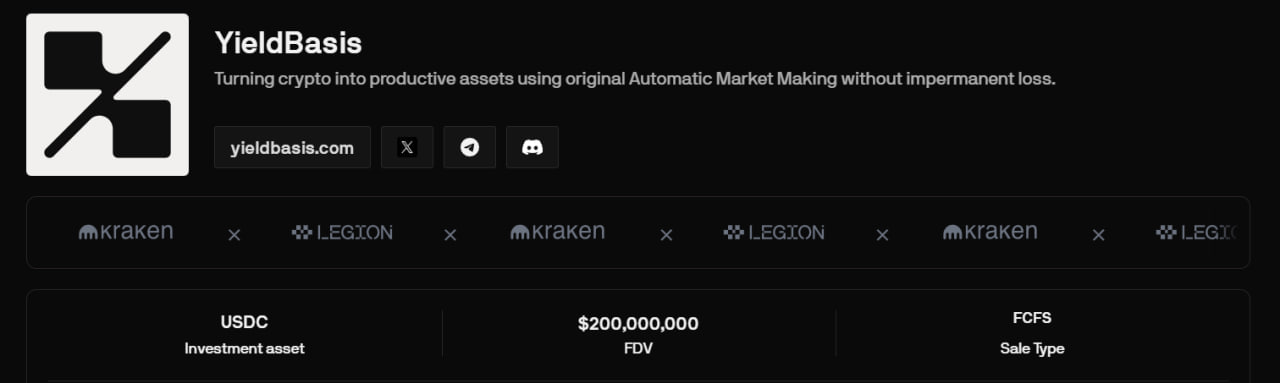Click the third Kraken logo in banner

click(x=990, y=232)
